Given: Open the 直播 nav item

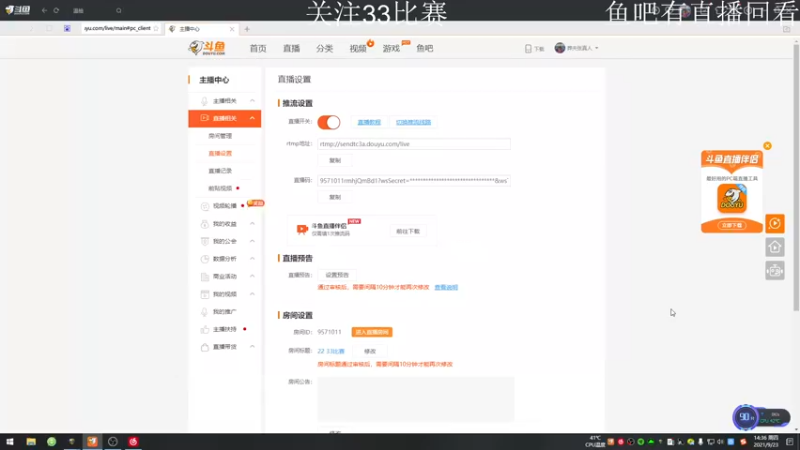Looking at the screenshot, I should coord(291,48).
